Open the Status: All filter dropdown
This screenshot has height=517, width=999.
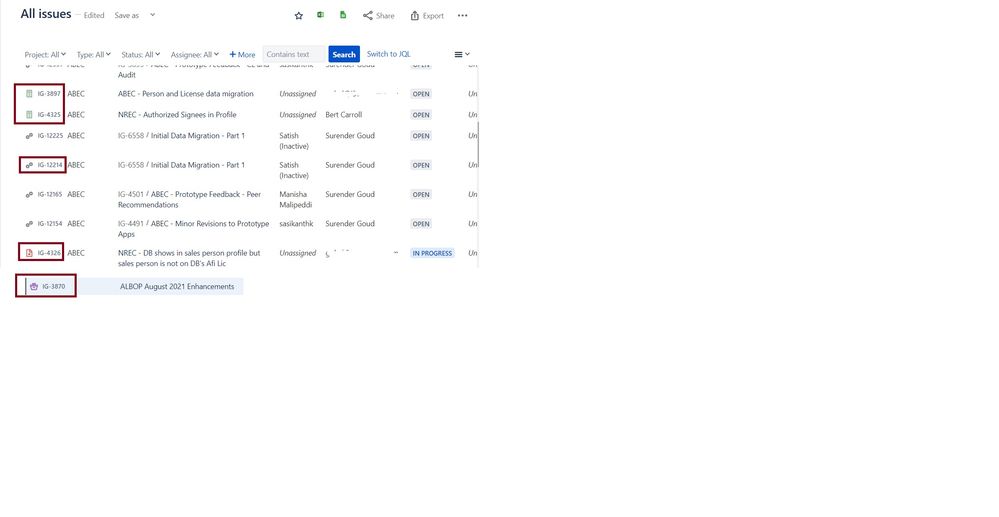(141, 54)
